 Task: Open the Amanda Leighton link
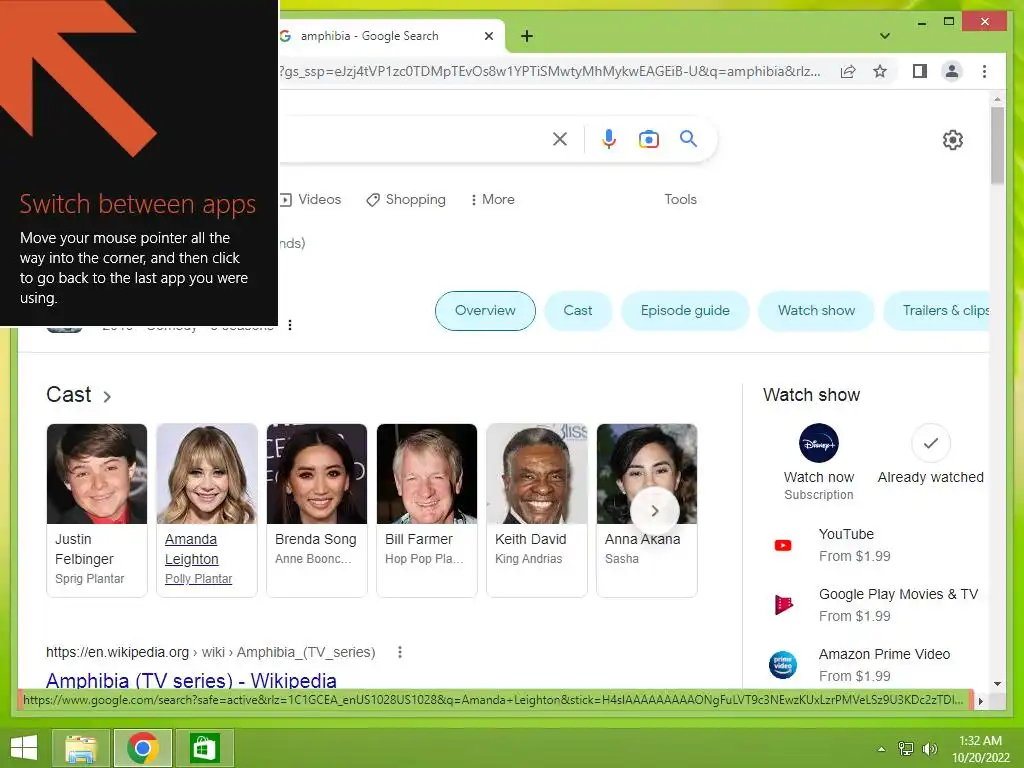tap(191, 549)
